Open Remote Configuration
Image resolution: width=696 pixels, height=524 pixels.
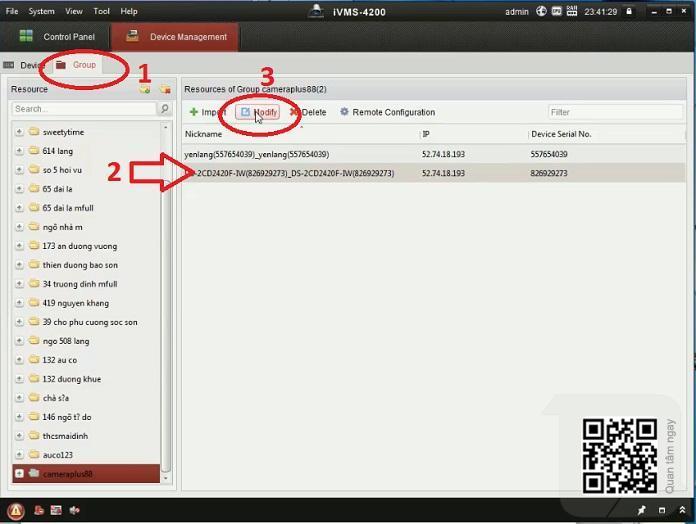coord(387,112)
